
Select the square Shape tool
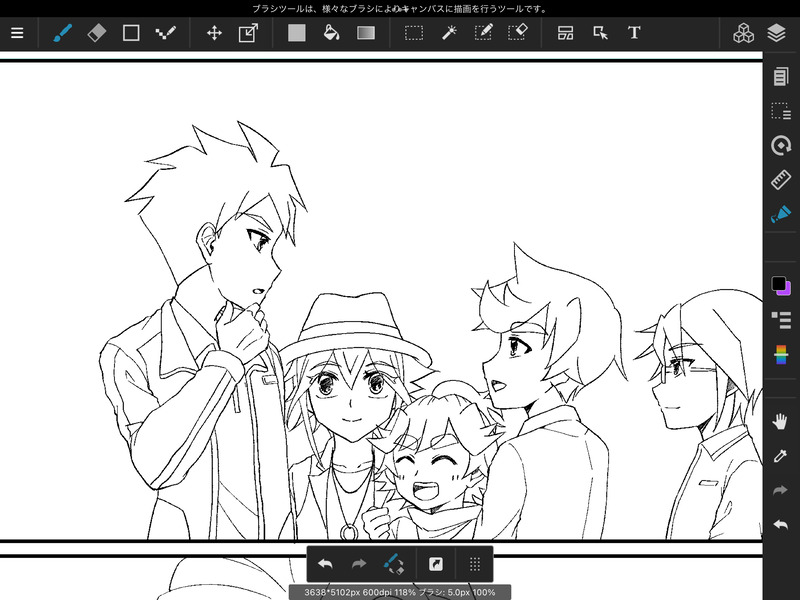click(131, 33)
